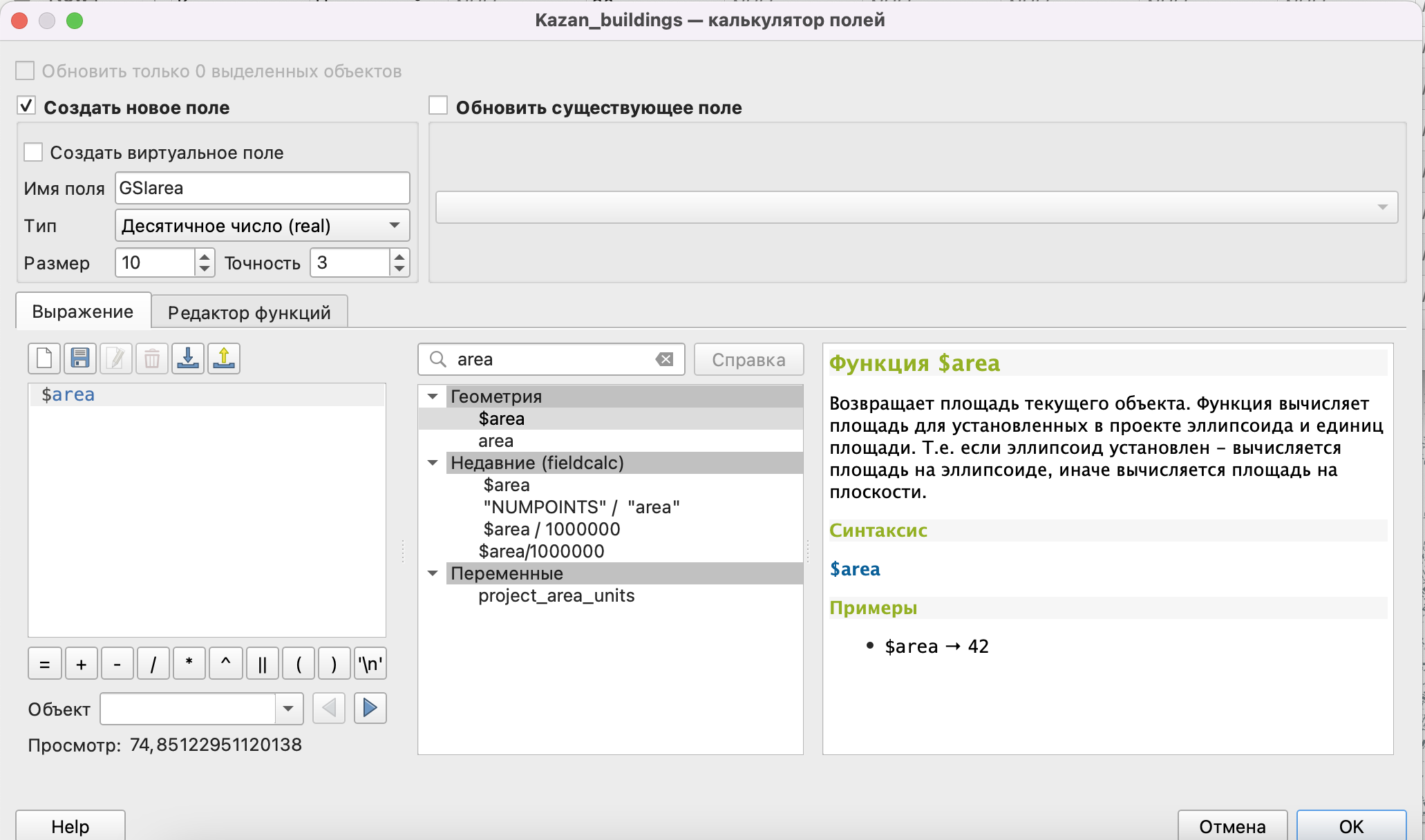Image resolution: width=1425 pixels, height=840 pixels.
Task: Increase the Точность precision stepper
Action: click(x=399, y=257)
